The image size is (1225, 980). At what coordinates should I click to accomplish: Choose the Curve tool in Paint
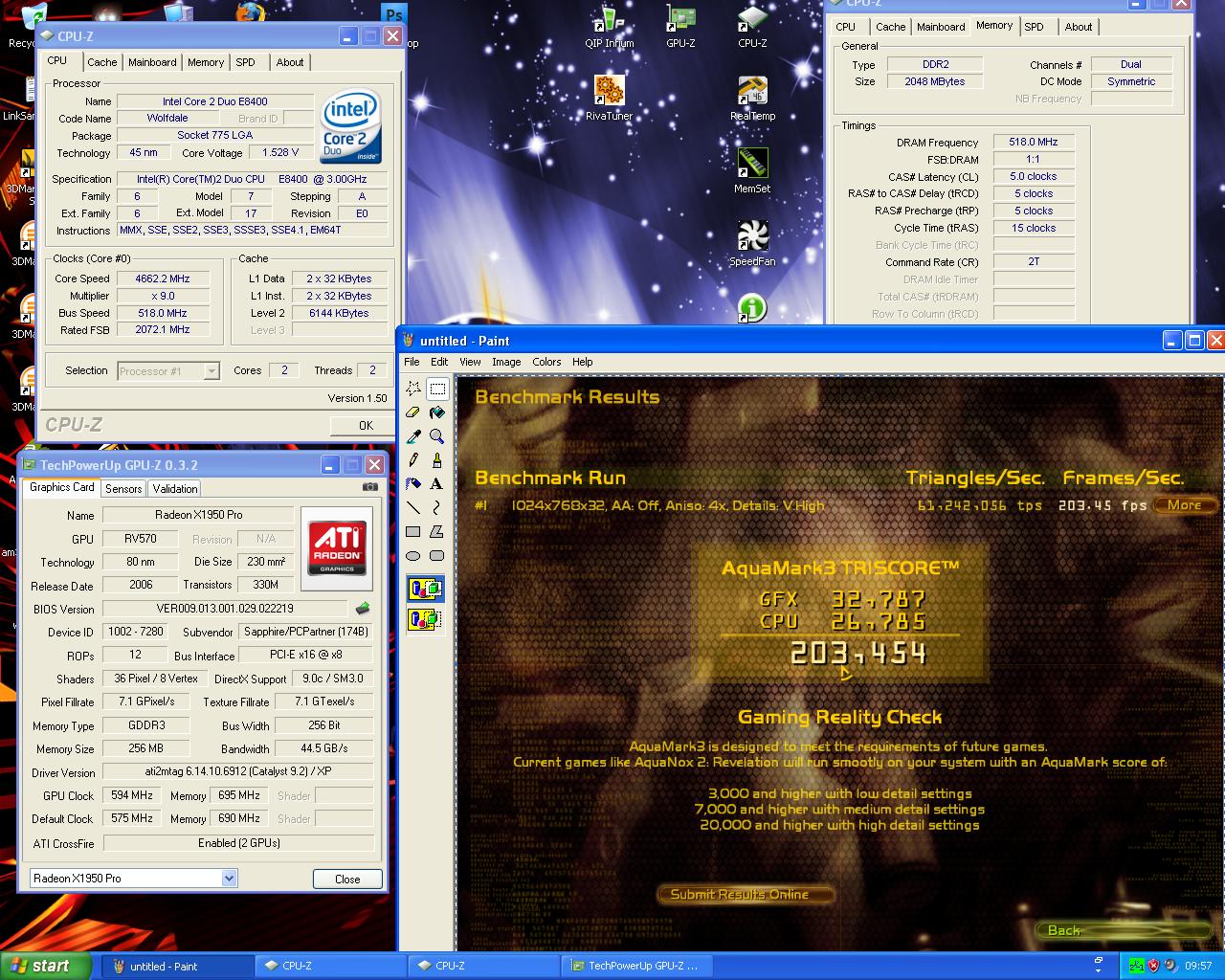(x=437, y=508)
